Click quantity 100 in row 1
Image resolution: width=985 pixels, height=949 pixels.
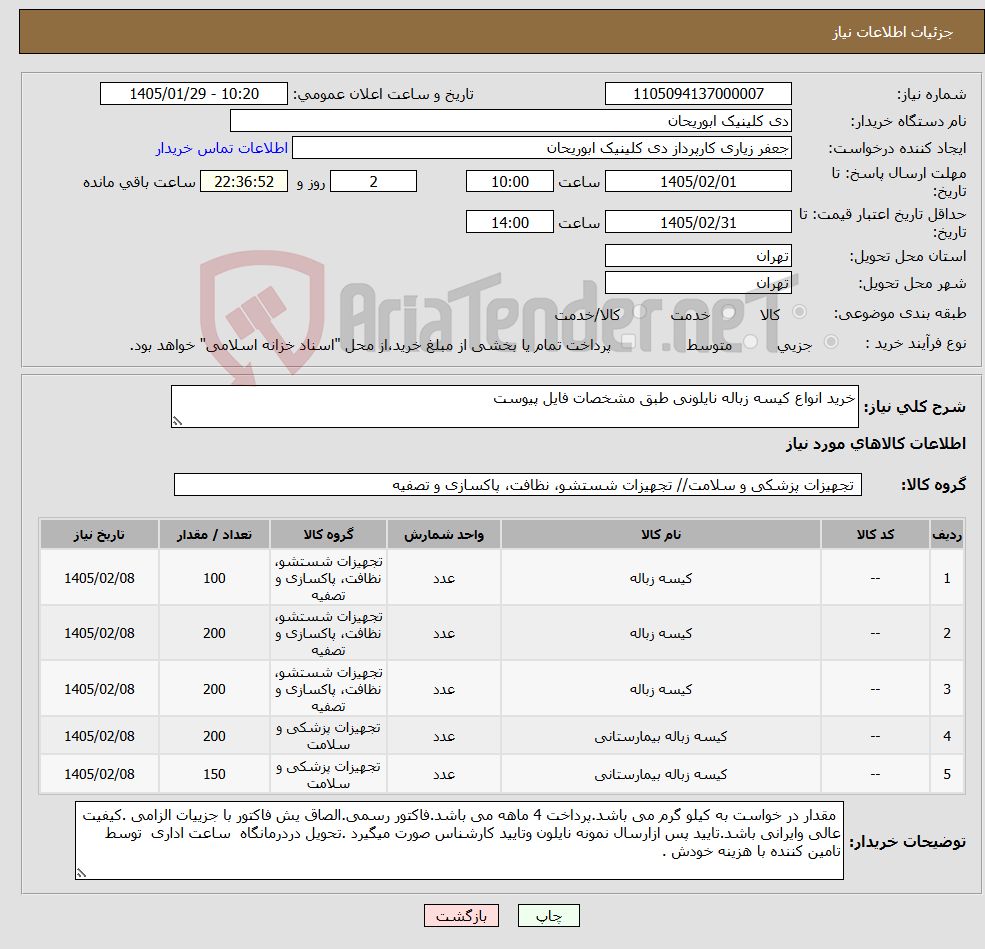[x=214, y=578]
